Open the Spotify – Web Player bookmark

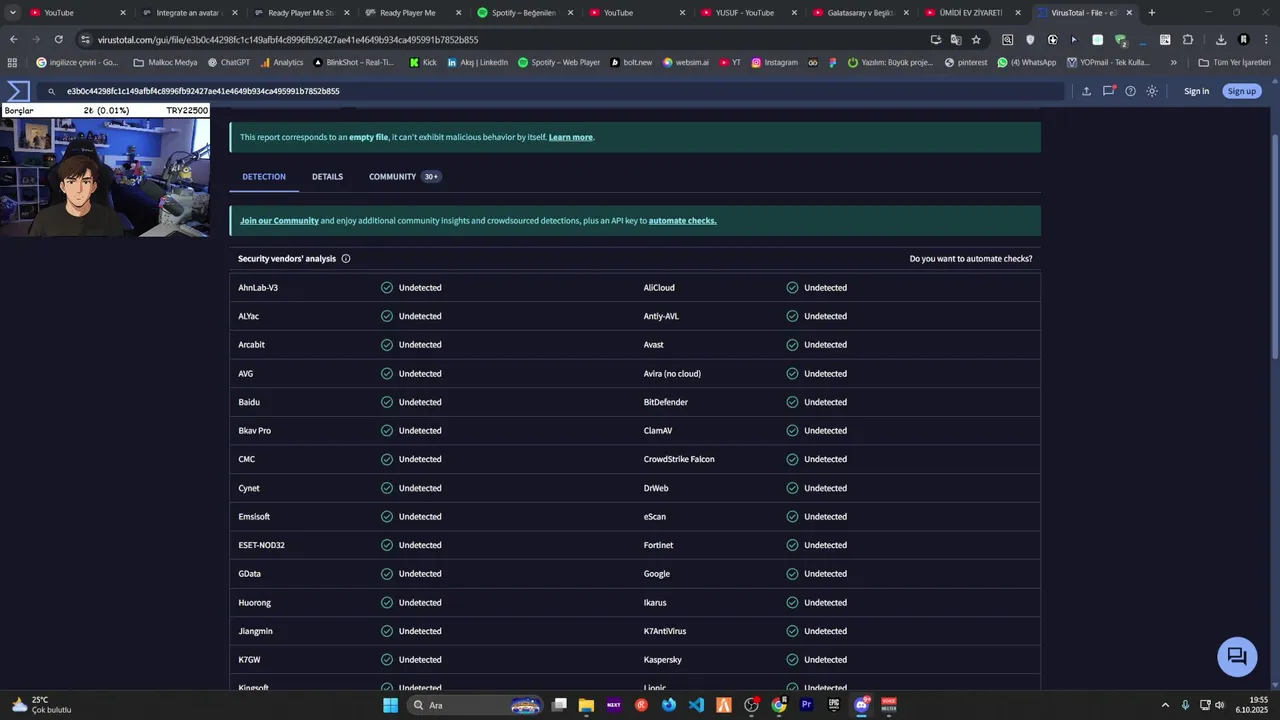pyautogui.click(x=559, y=62)
